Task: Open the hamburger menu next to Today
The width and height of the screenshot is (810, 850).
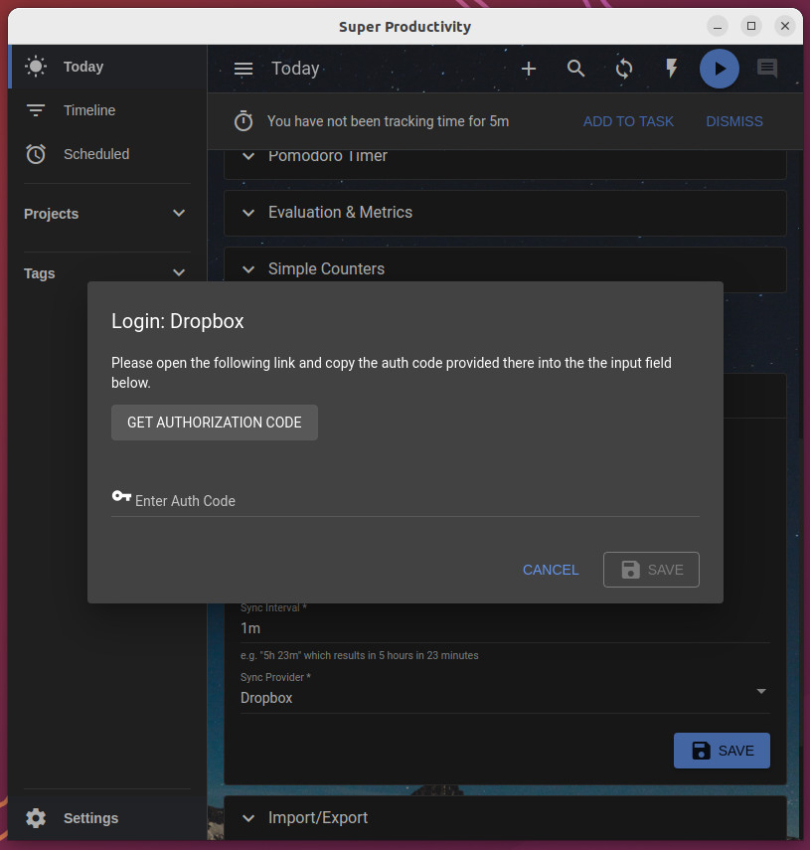Action: tap(243, 68)
